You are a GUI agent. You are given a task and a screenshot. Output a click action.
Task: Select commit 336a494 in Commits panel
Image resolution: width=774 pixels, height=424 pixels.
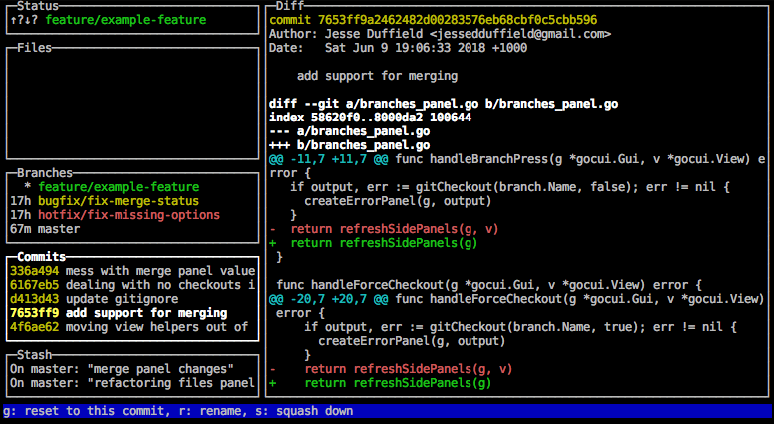point(130,270)
